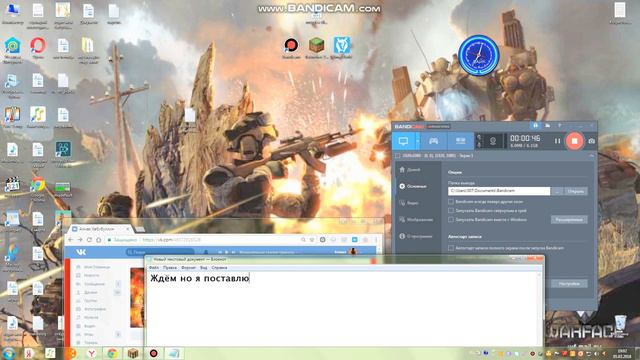This screenshot has height=360, width=640.
Task: Click the Bandicam icon in the taskbar
Action: (x=153, y=353)
